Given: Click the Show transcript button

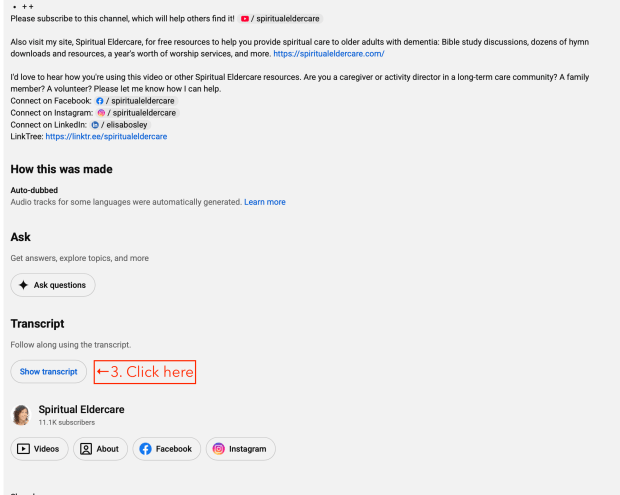Looking at the screenshot, I should (49, 372).
